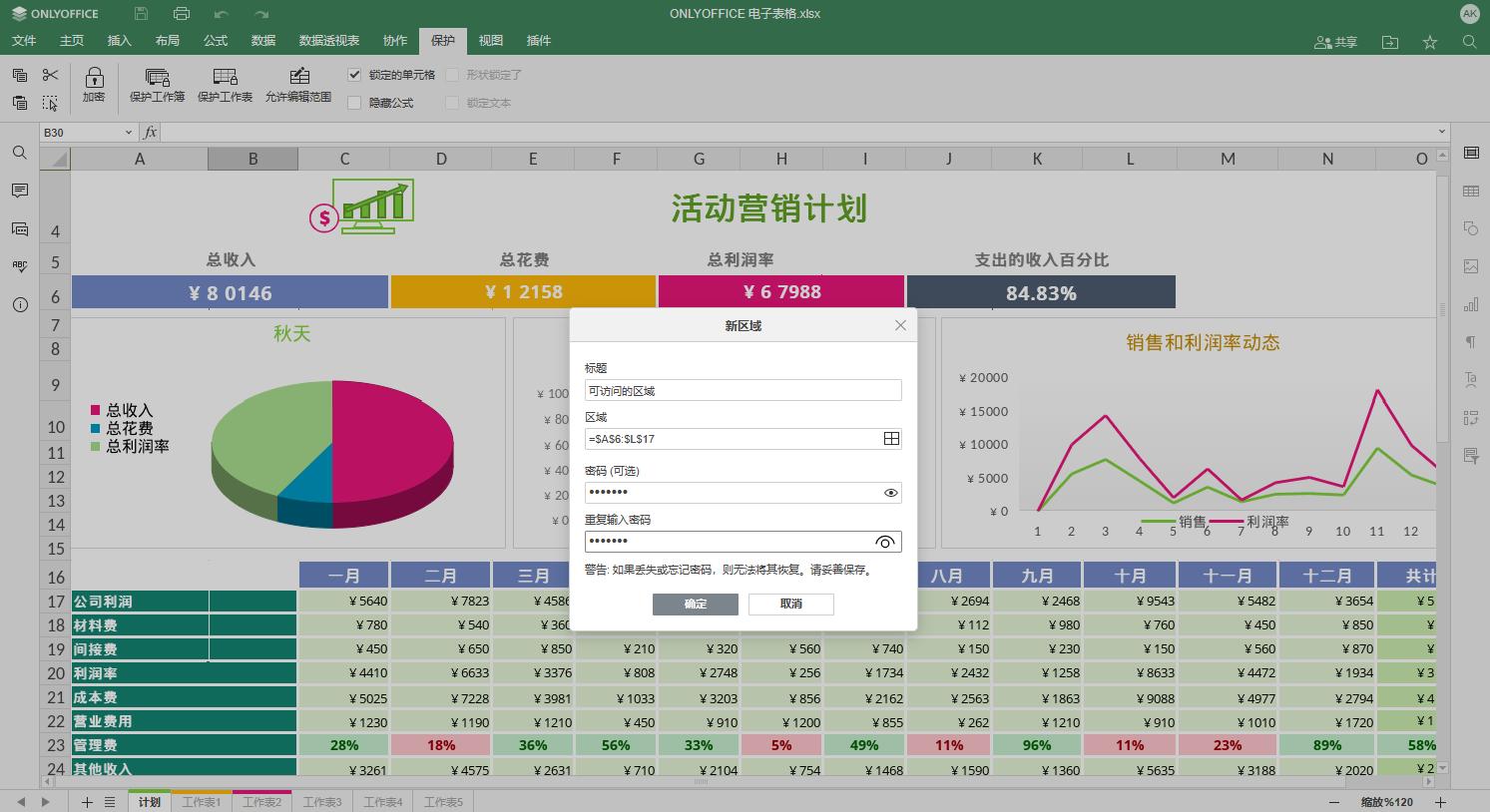Viewport: 1490px width, 812px height.
Task: Click the Protect Worksheet (保护工作表) icon
Action: pyautogui.click(x=224, y=86)
